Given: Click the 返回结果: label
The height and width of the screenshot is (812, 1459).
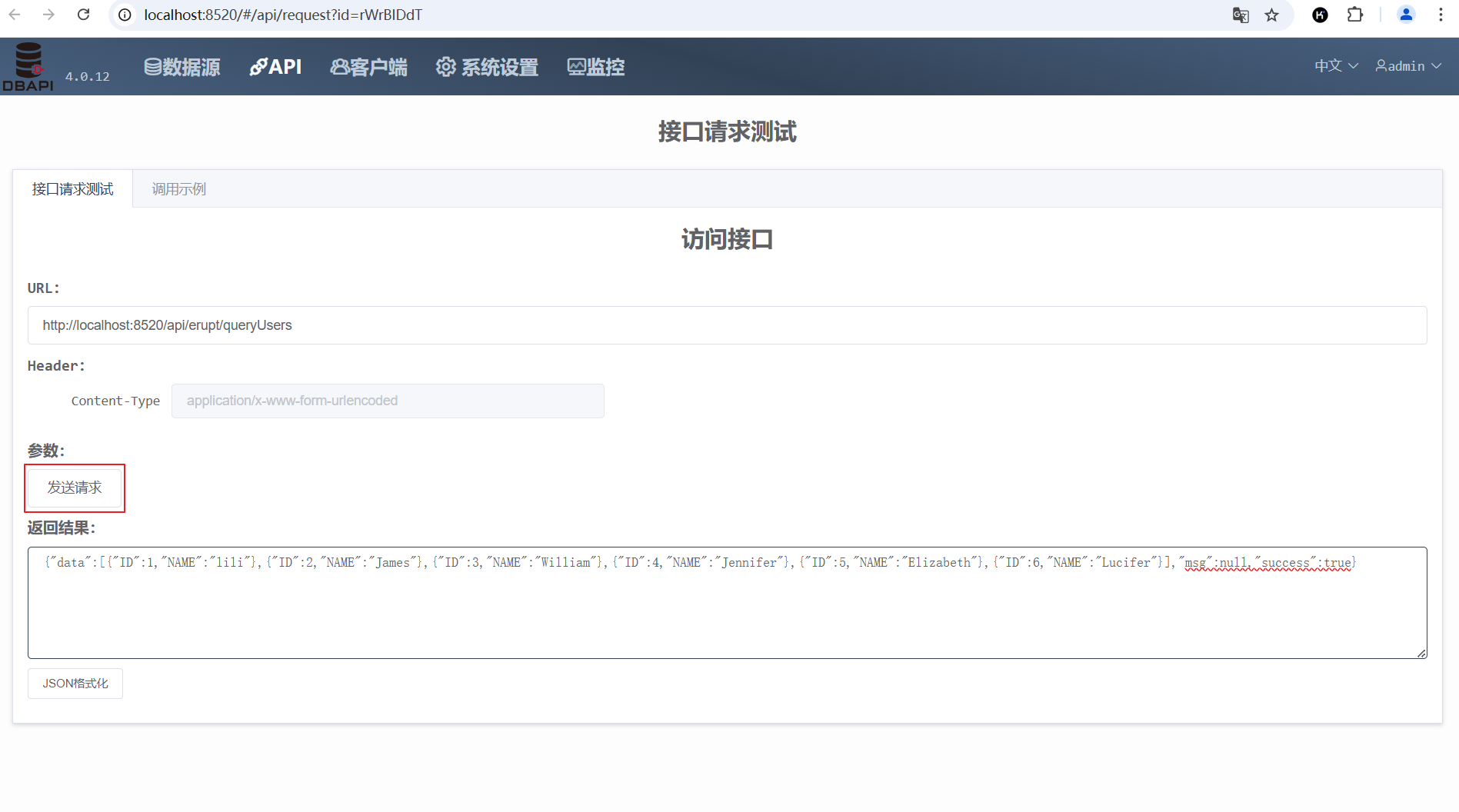Looking at the screenshot, I should [x=62, y=528].
